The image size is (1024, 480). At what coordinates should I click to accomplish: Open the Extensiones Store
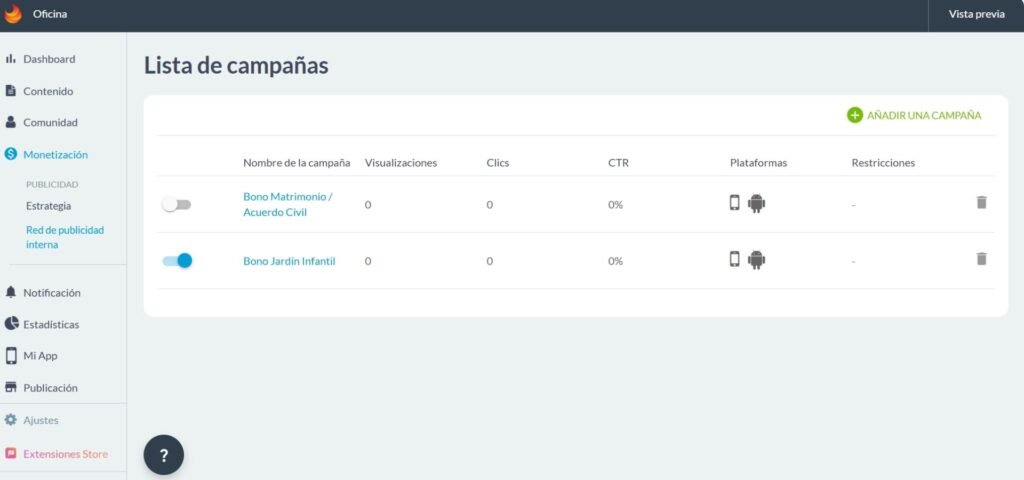pos(65,453)
